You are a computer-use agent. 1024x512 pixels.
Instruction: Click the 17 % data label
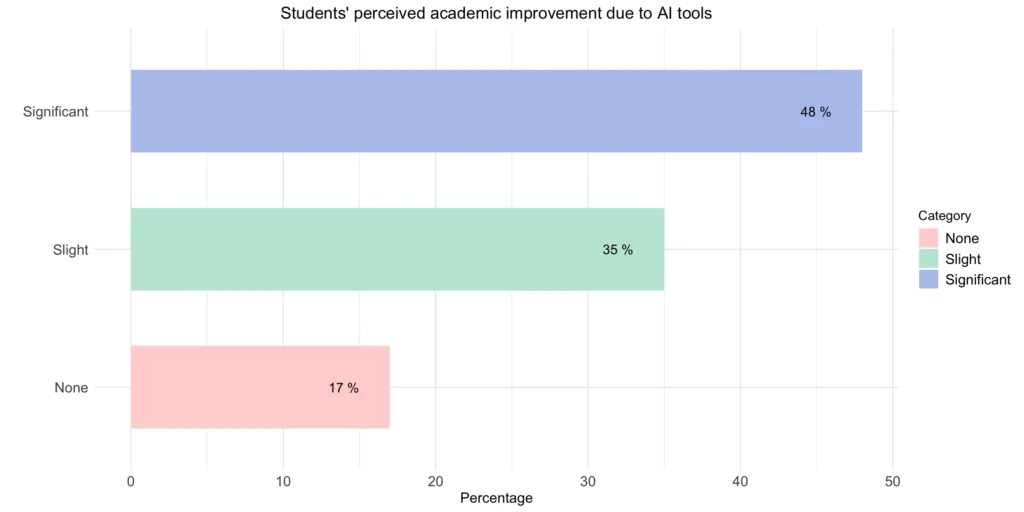tap(344, 388)
